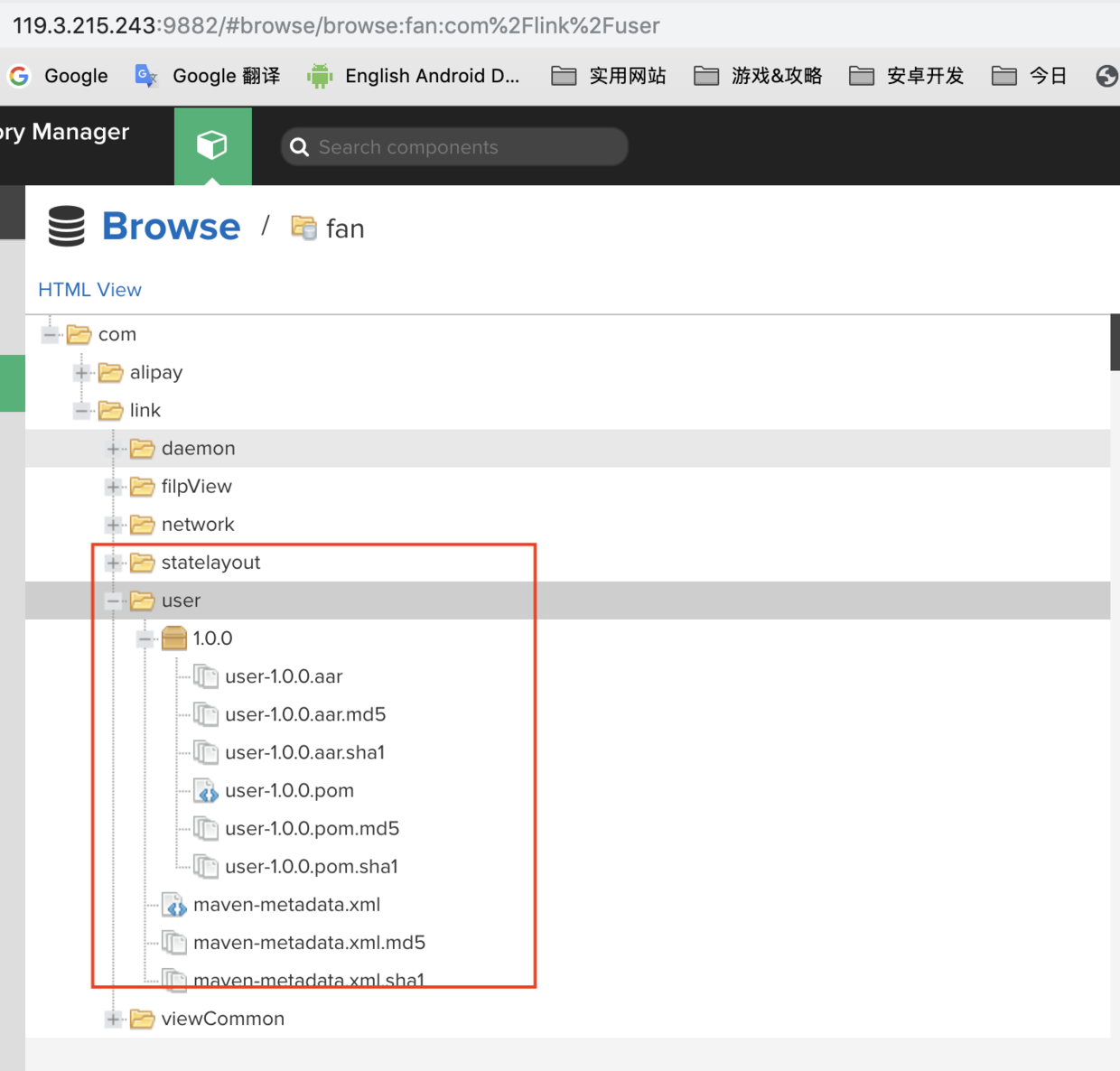Screen dimensions: 1120x1071
Task: Click the browser address bar URL
Action: tap(336, 25)
